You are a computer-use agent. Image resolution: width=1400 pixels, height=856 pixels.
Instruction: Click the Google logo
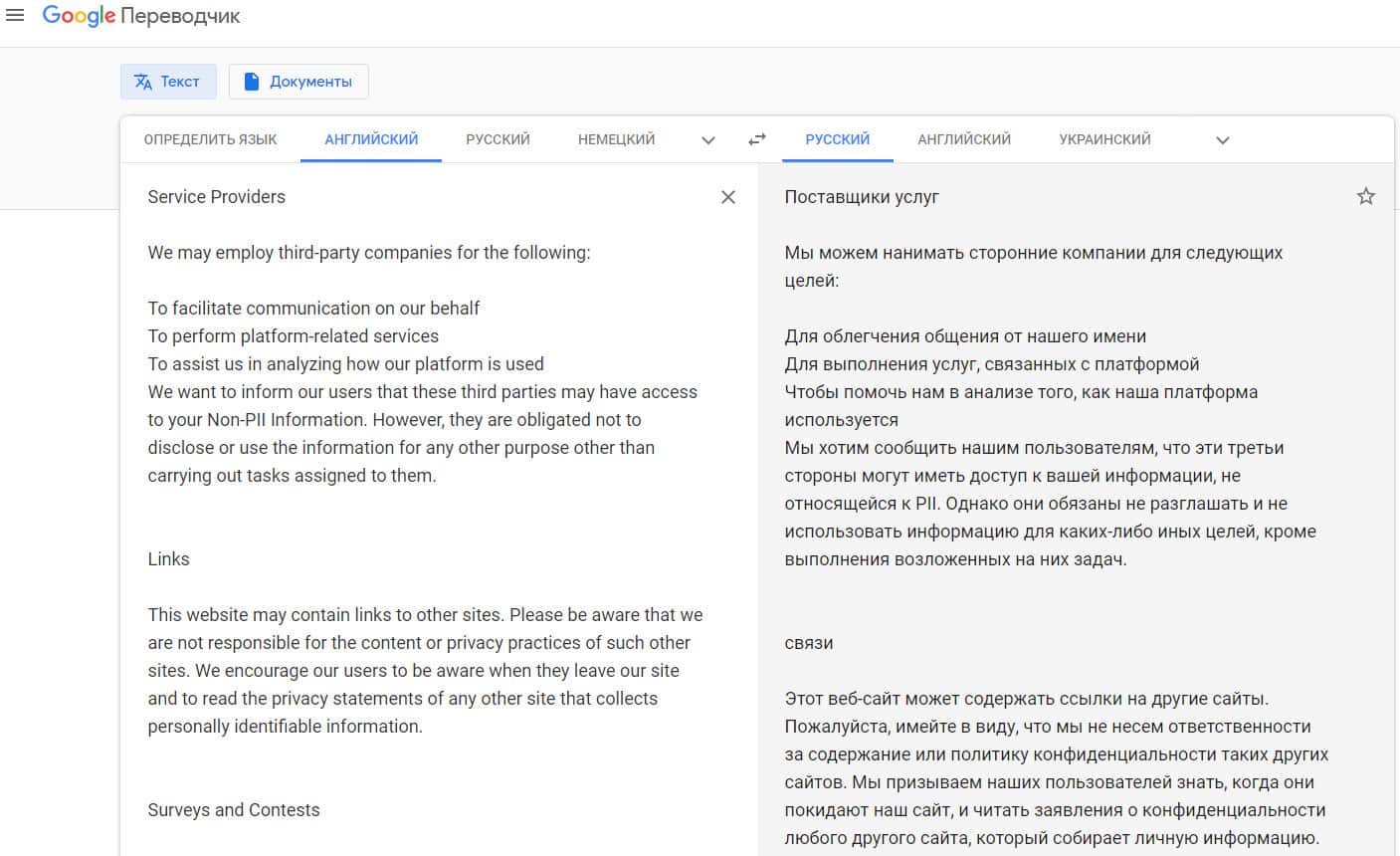79,16
